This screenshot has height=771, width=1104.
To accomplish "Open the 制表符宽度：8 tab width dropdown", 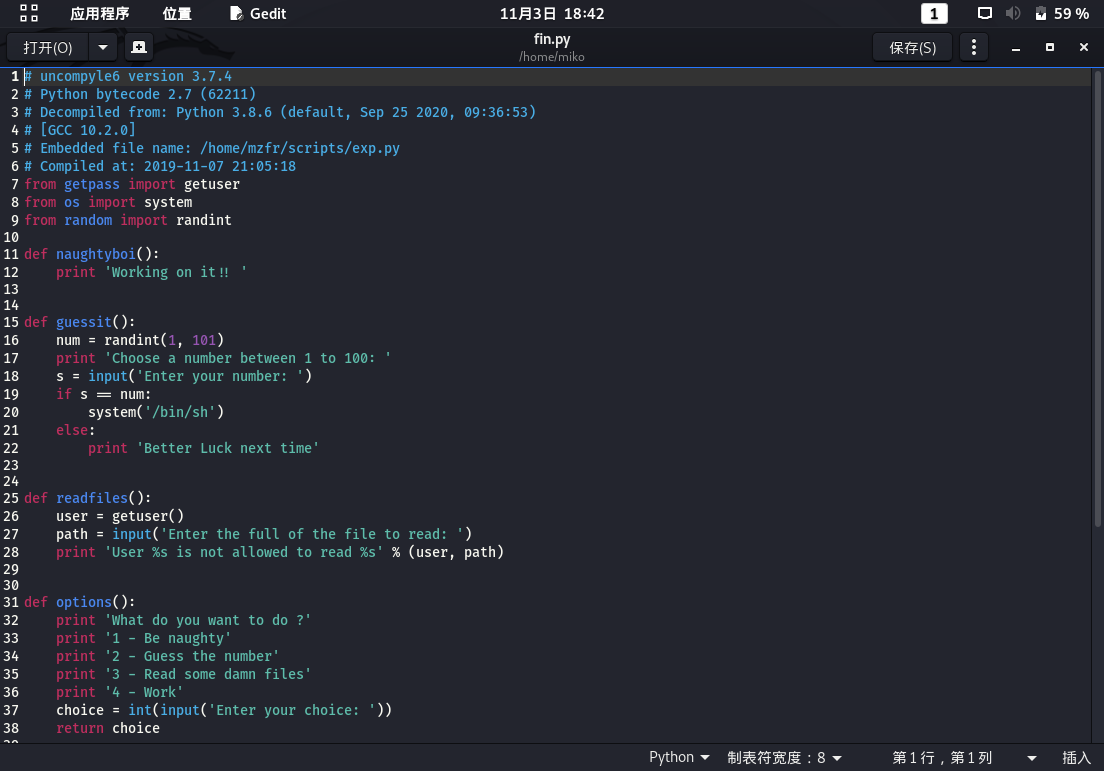I will point(784,757).
